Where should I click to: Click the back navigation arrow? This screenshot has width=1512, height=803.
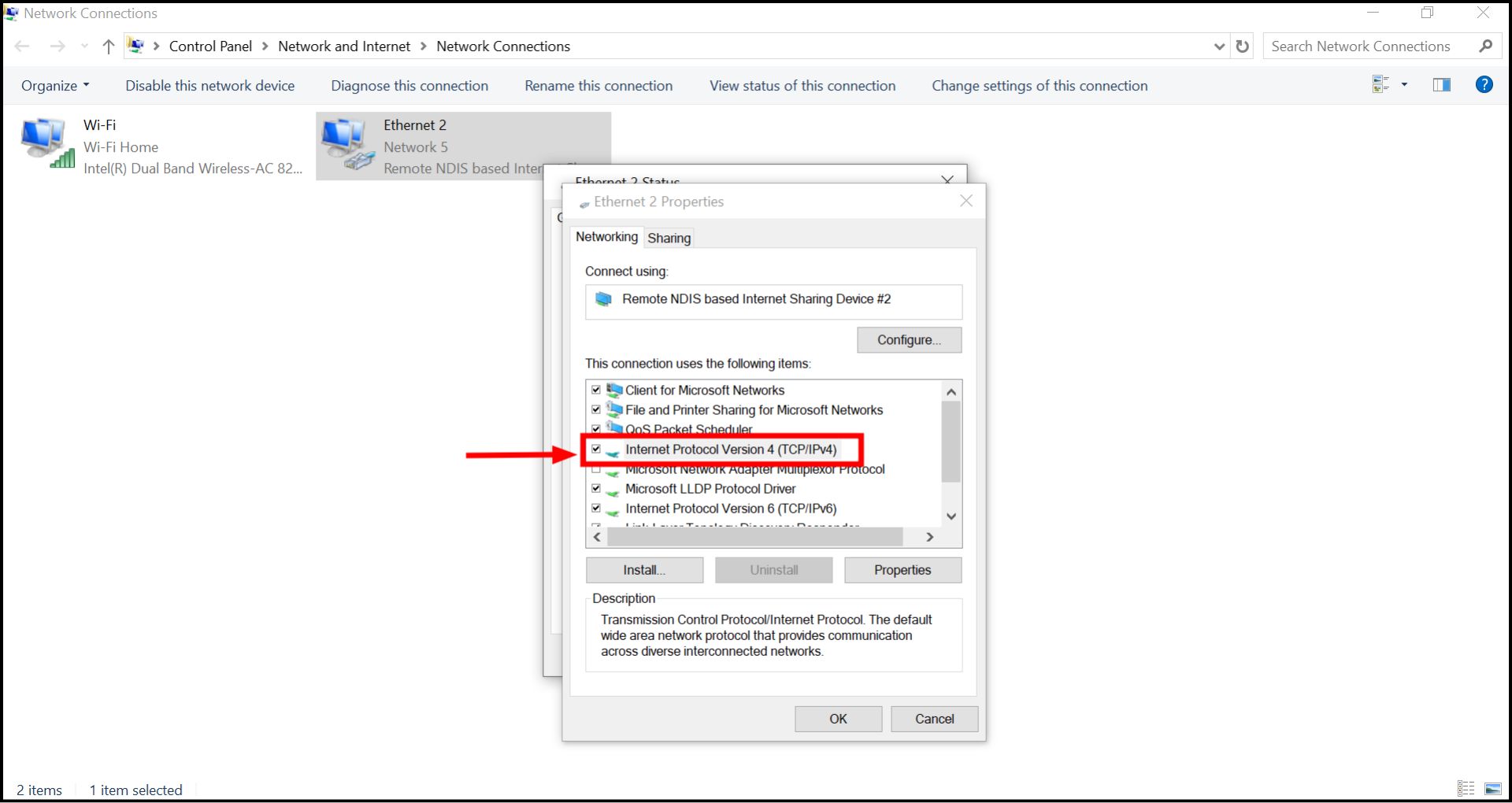(22, 46)
